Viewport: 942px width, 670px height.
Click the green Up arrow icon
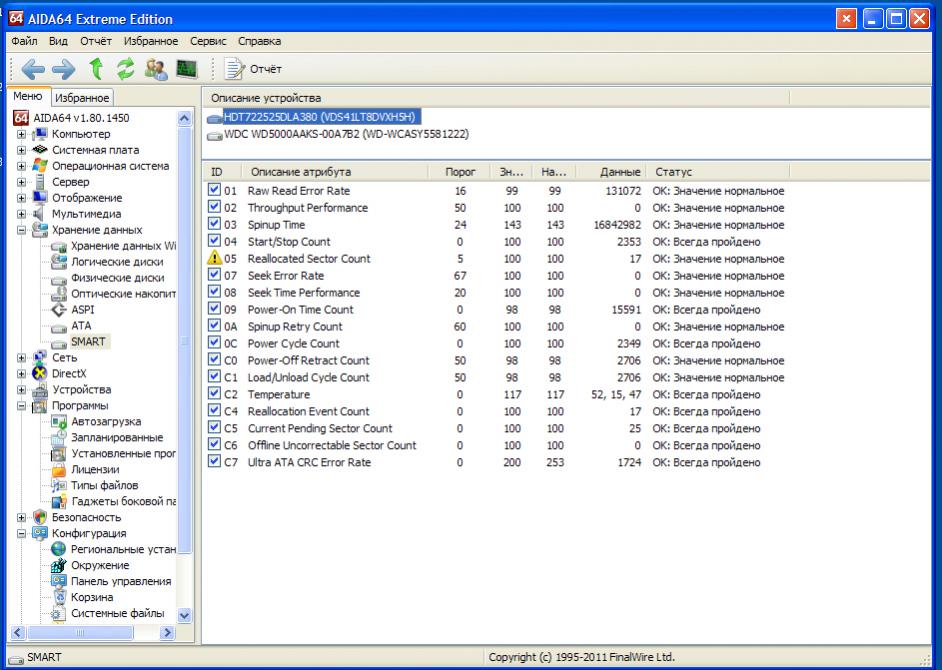[x=97, y=68]
